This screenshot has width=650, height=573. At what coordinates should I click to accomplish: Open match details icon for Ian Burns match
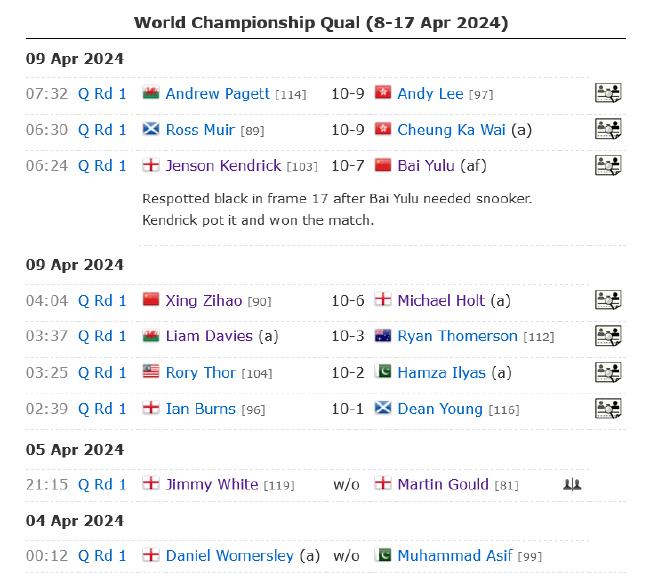tap(608, 408)
